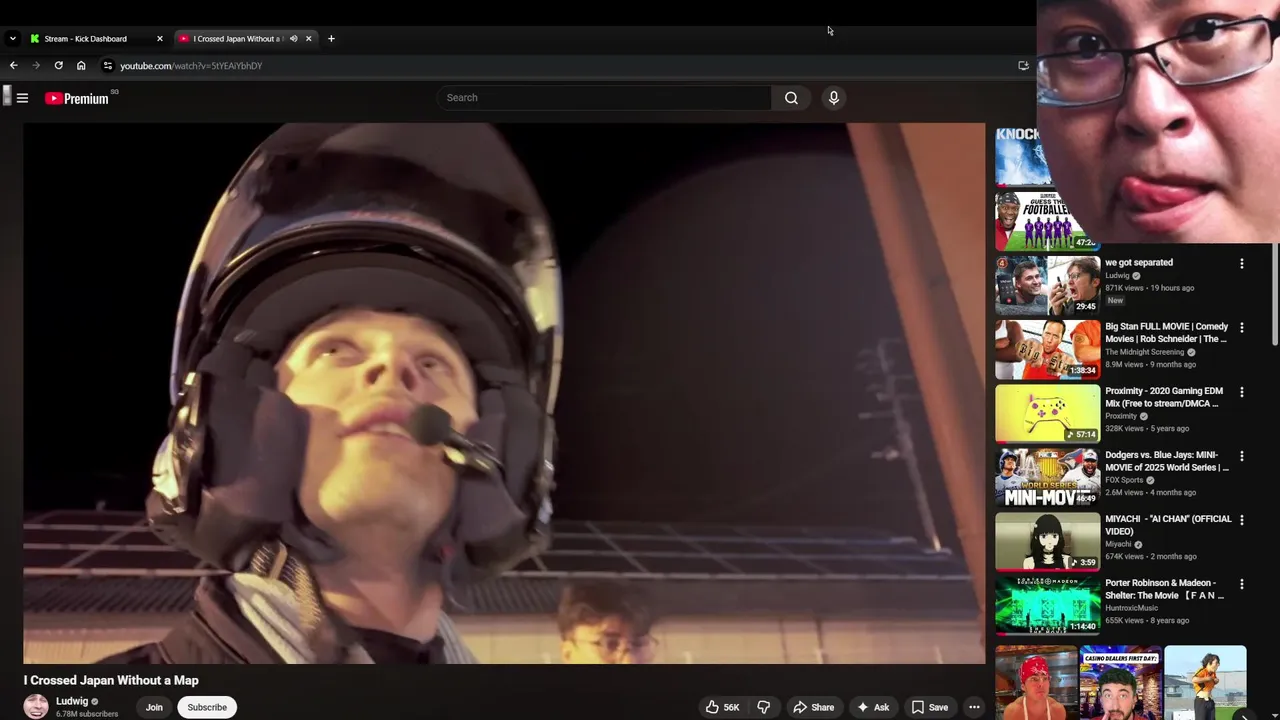The width and height of the screenshot is (1280, 720).
Task: Click the page vertical scrollbar
Action: point(1274,295)
